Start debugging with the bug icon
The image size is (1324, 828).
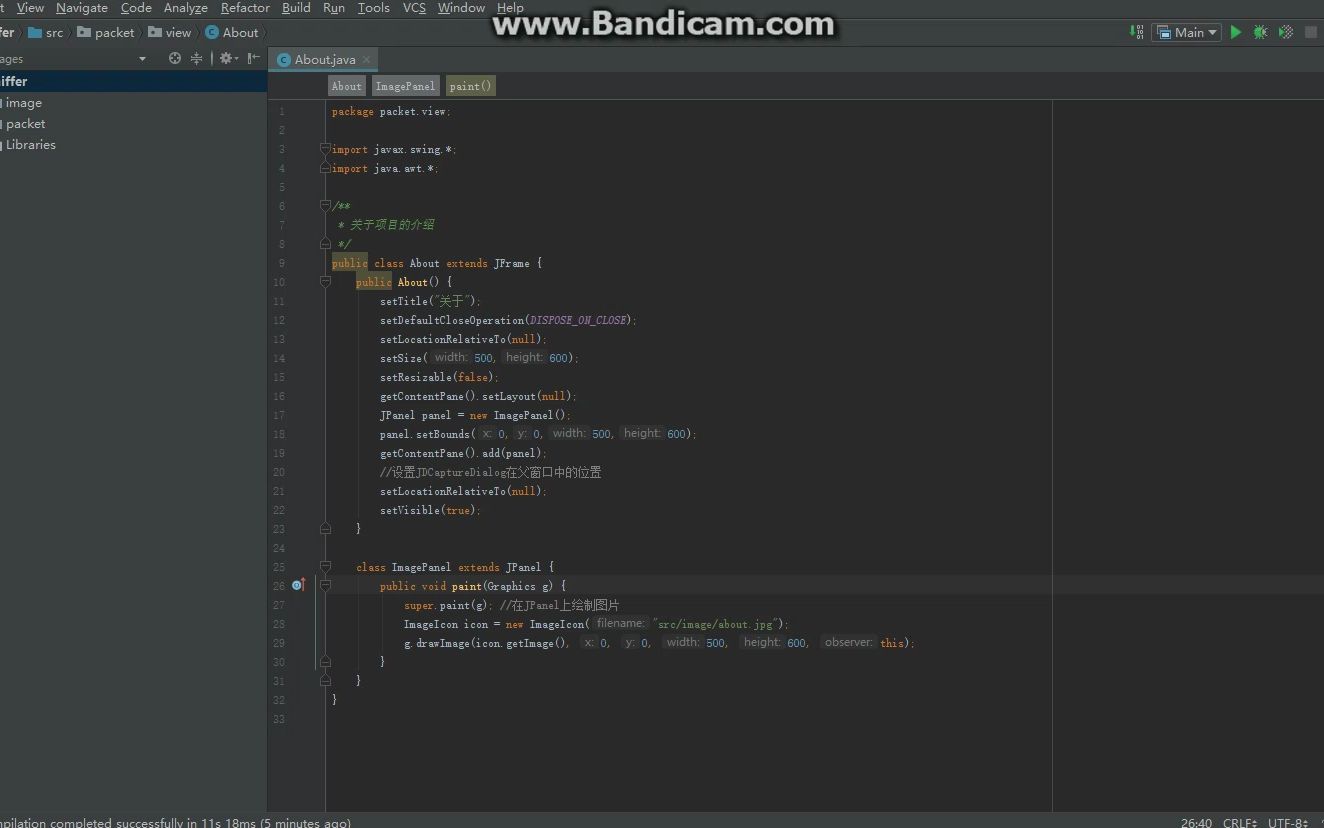1260,32
